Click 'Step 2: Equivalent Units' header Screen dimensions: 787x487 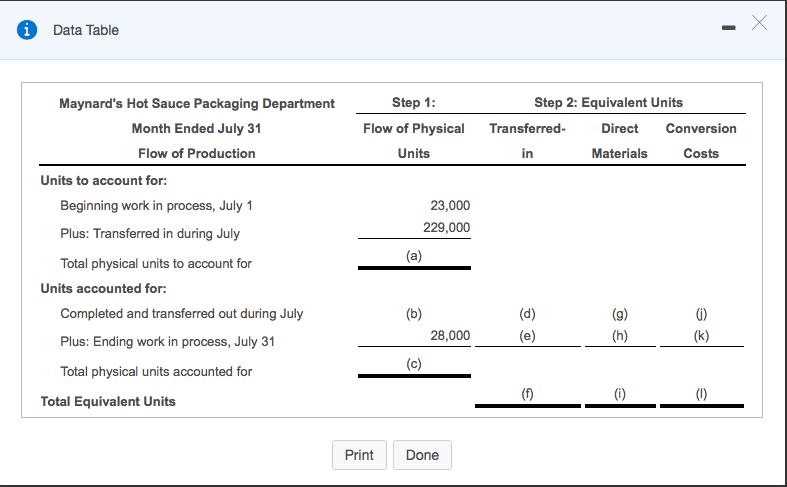tap(608, 102)
